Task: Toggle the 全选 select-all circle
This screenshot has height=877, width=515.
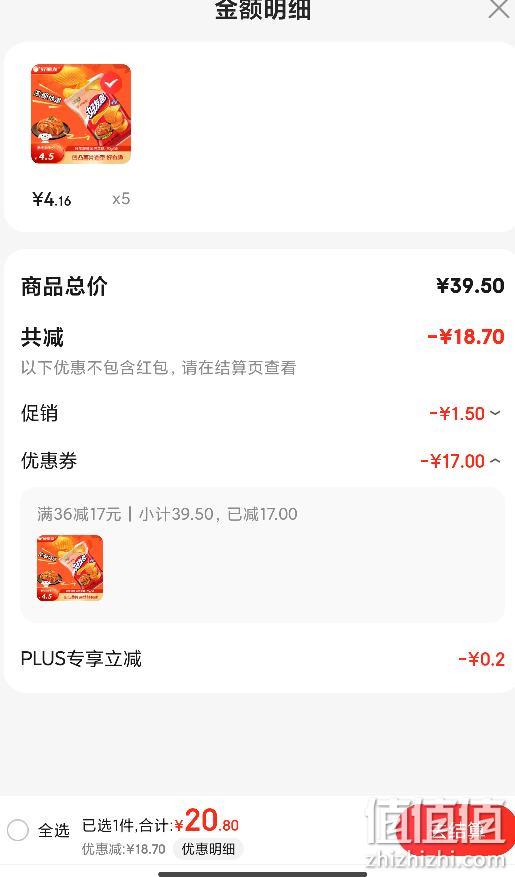Action: (18, 829)
